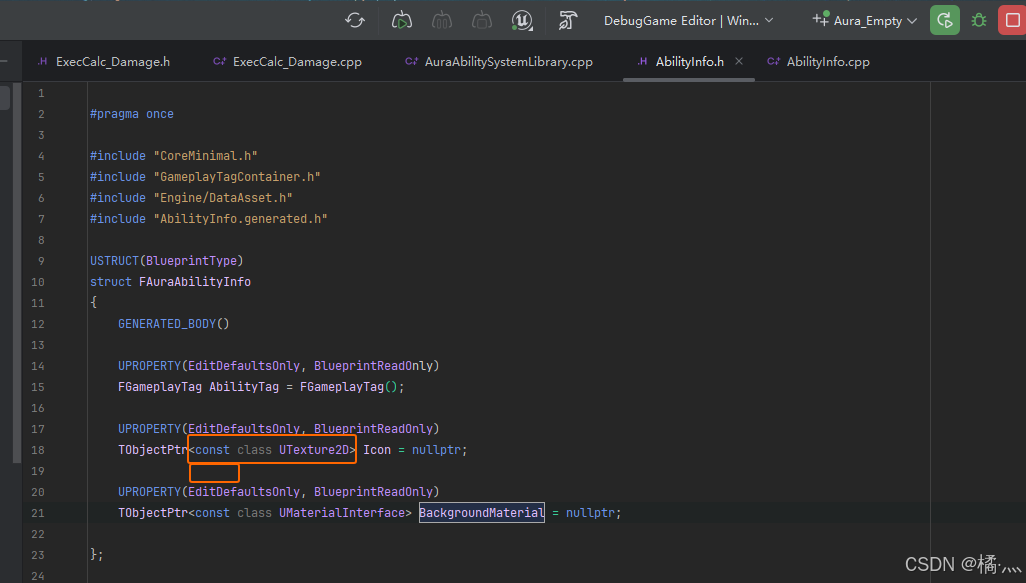Image resolution: width=1026 pixels, height=583 pixels.
Task: Click the "GameplayTagContainer.h" include string
Action: (237, 177)
